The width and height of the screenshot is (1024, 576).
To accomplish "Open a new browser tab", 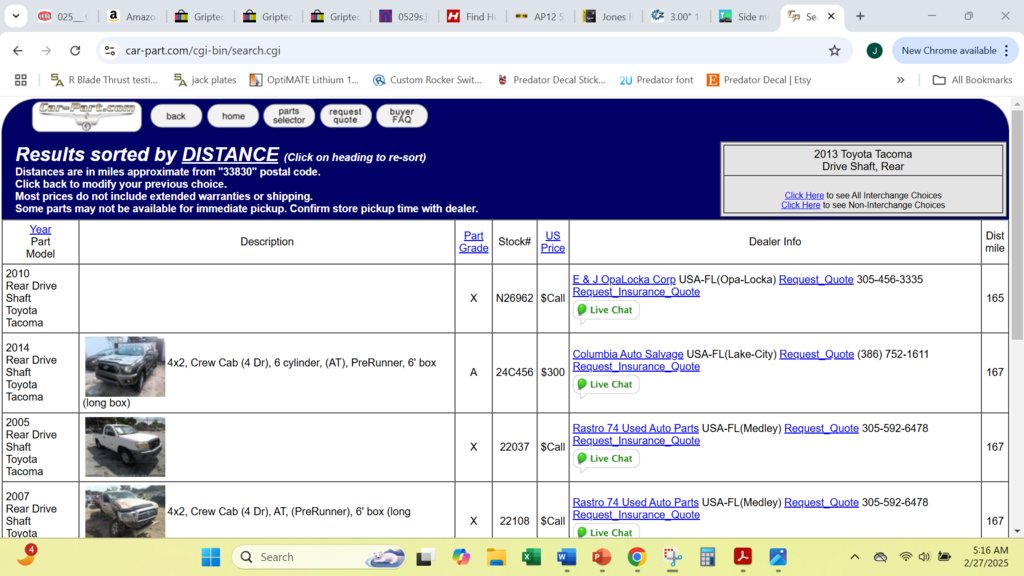I will coord(860,16).
